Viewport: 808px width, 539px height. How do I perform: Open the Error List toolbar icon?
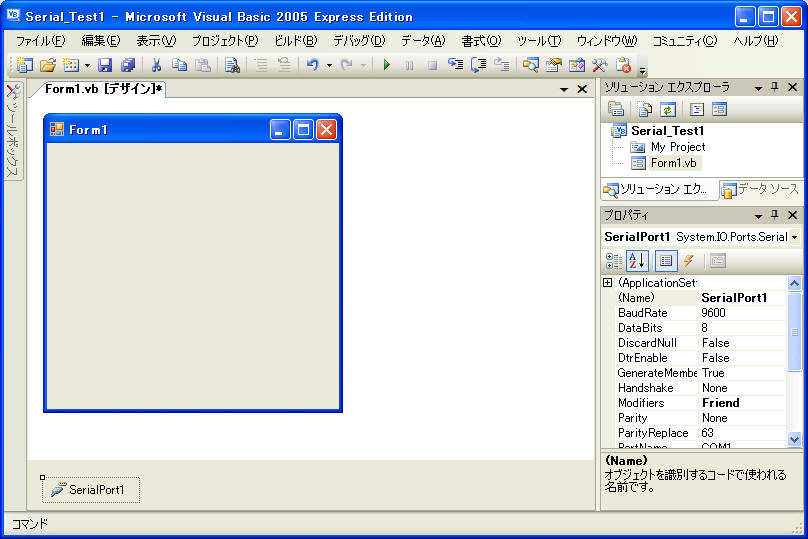[623, 65]
